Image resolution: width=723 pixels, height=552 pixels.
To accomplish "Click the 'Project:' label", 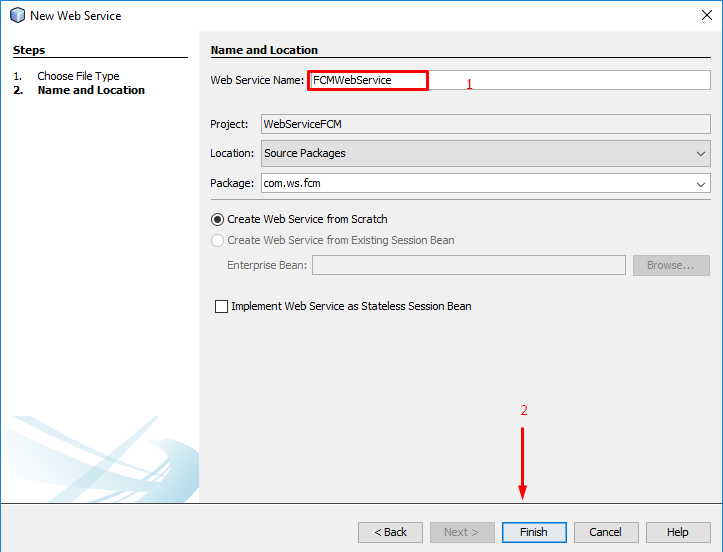I will [229, 125].
